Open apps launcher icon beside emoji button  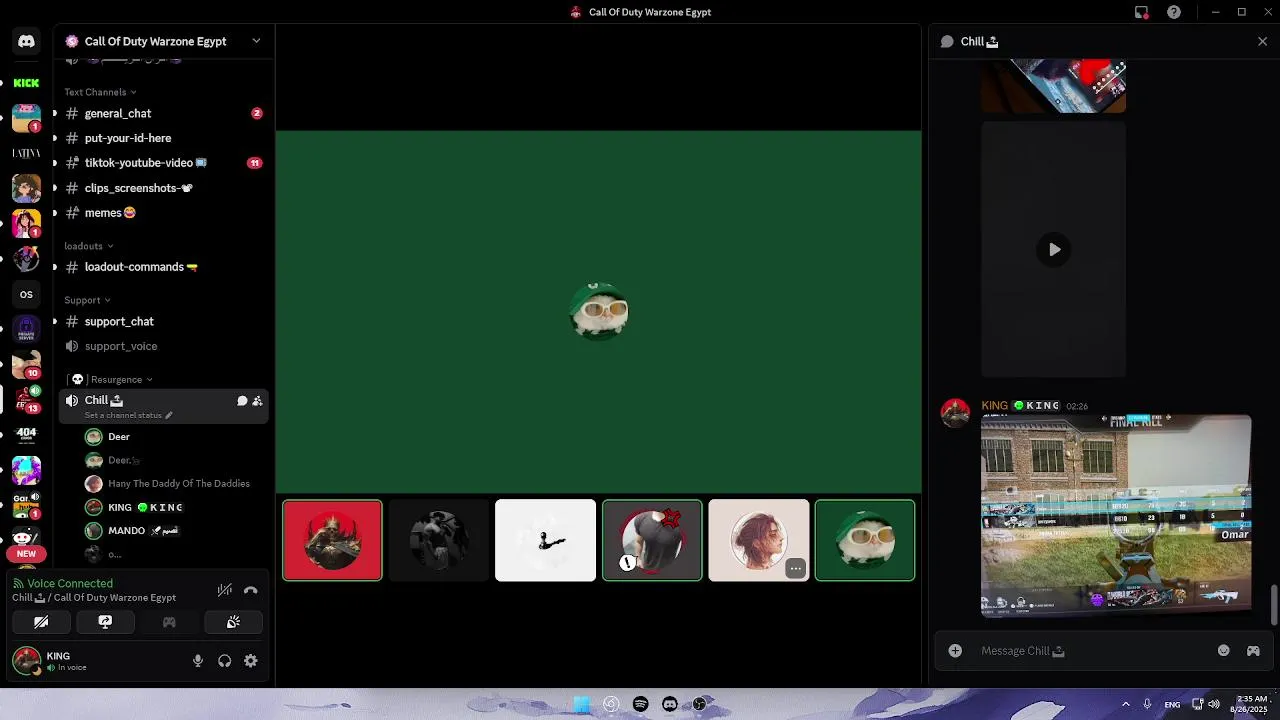(x=1253, y=651)
